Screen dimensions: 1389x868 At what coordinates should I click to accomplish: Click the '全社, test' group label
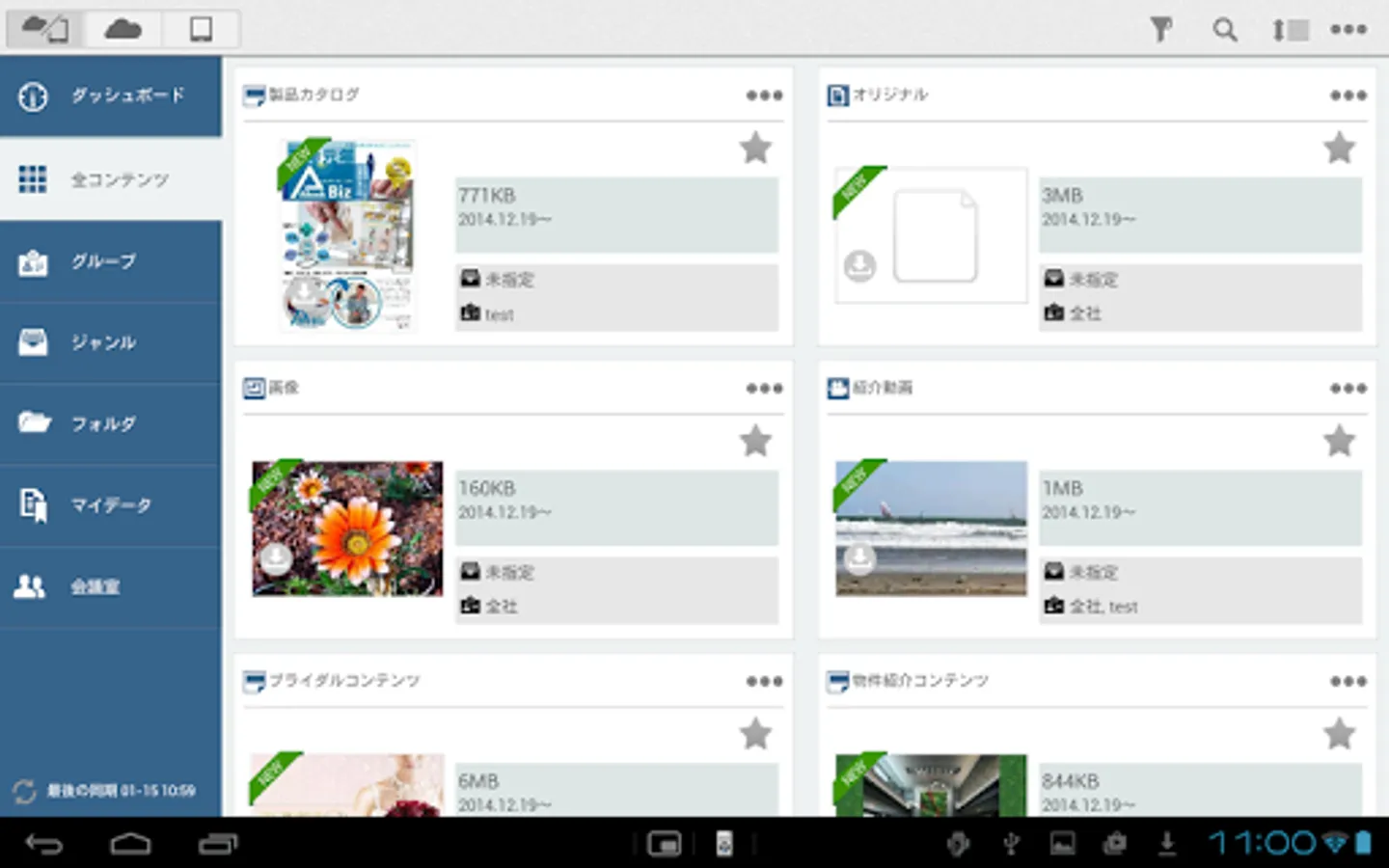pos(1103,607)
